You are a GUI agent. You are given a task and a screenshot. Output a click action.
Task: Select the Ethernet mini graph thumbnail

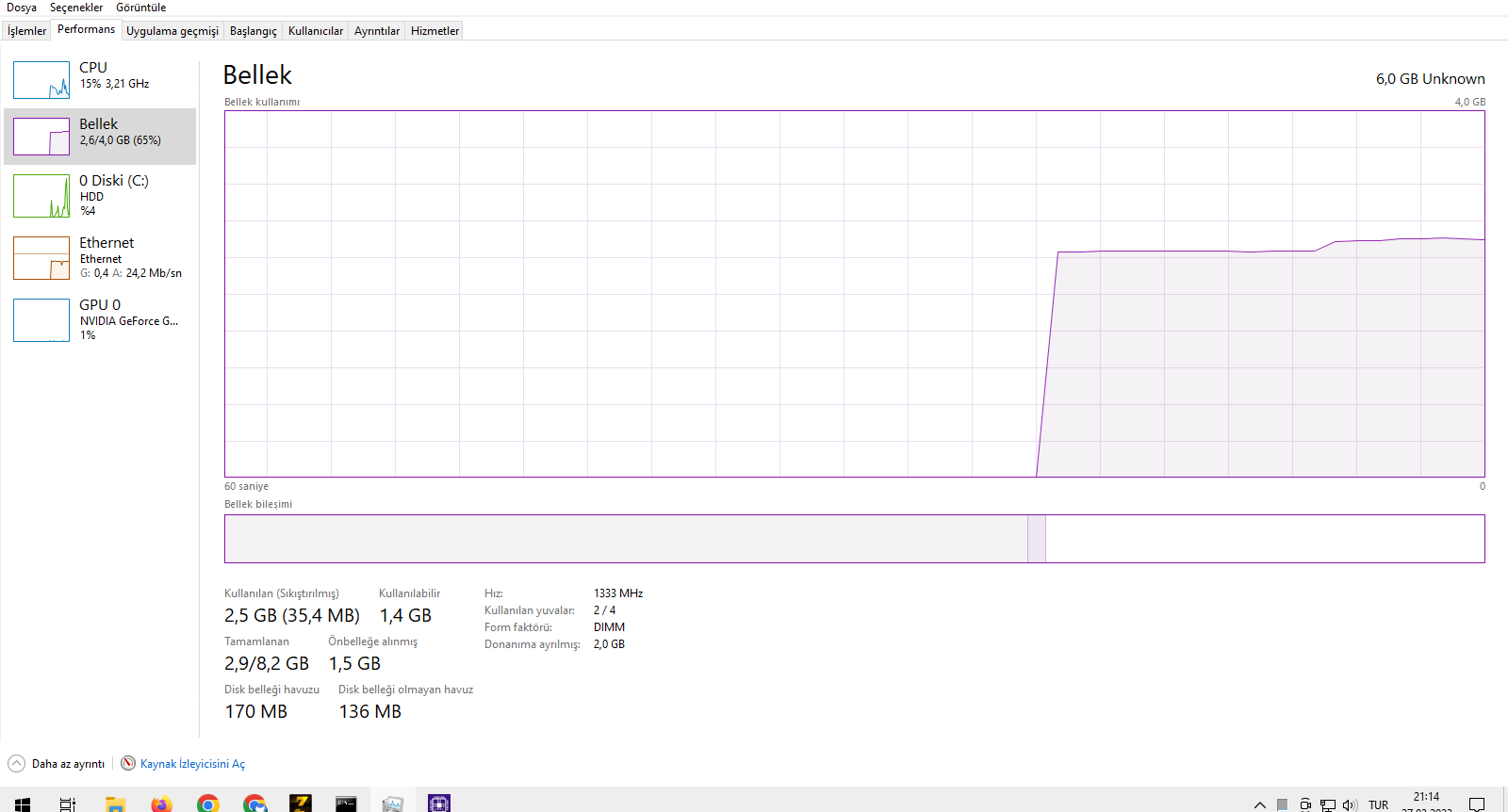41,258
